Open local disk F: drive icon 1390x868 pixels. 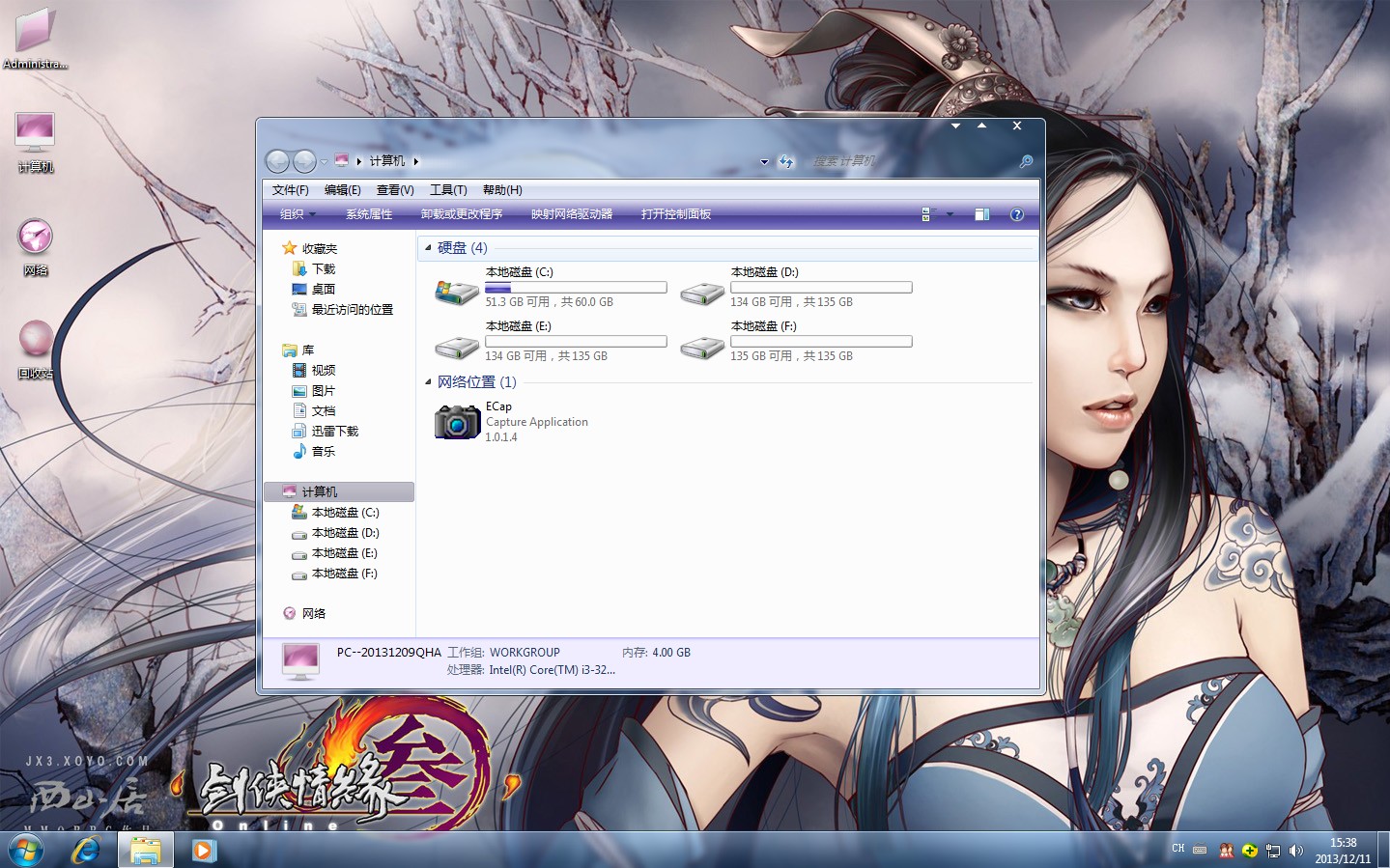coord(702,347)
